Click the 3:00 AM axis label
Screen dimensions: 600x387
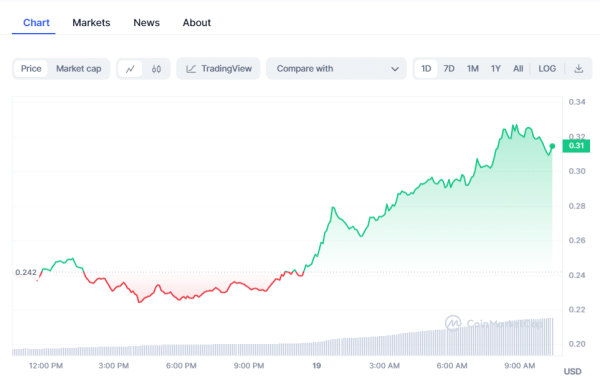384,366
